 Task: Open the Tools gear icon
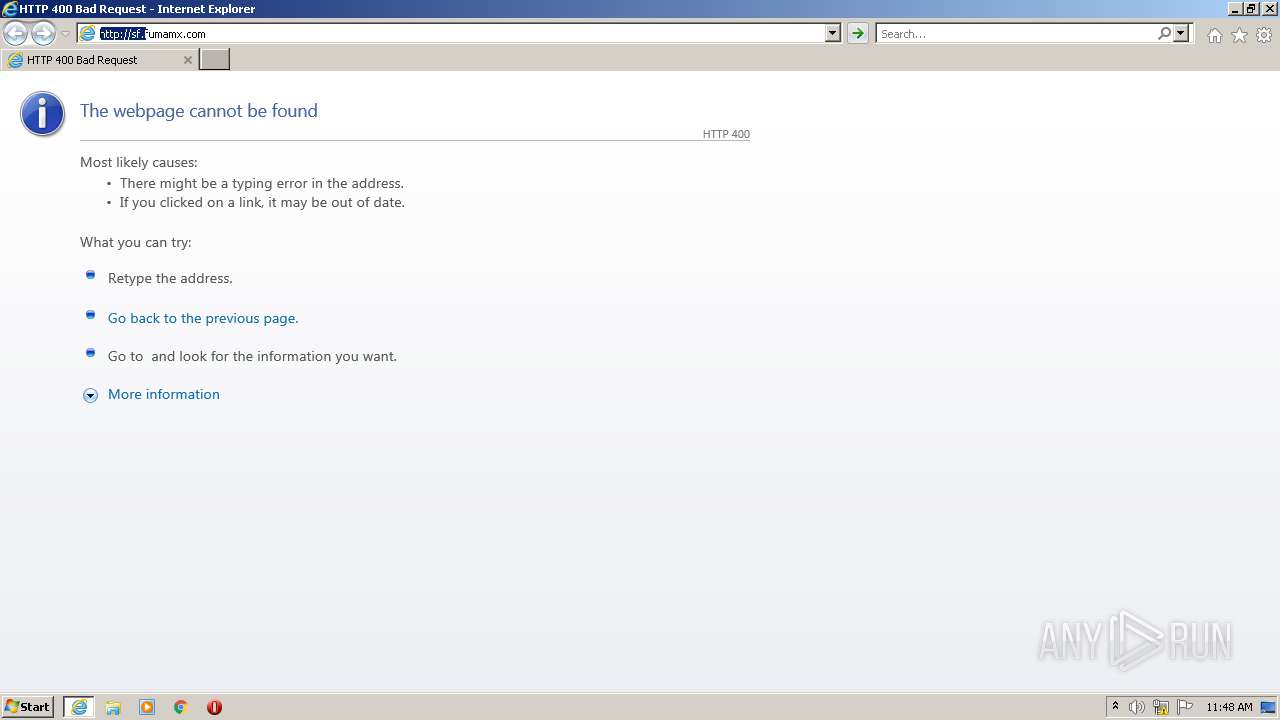(x=1264, y=35)
